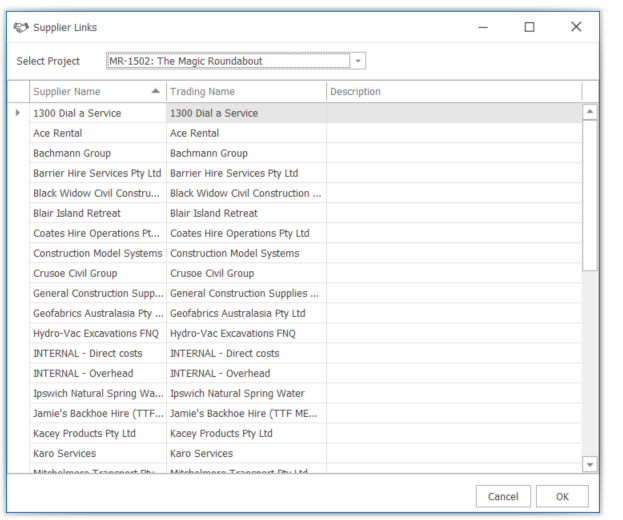Image resolution: width=623 pixels, height=520 pixels.
Task: Select Hydro-Vac Excavations FNQ row
Action: (97, 333)
